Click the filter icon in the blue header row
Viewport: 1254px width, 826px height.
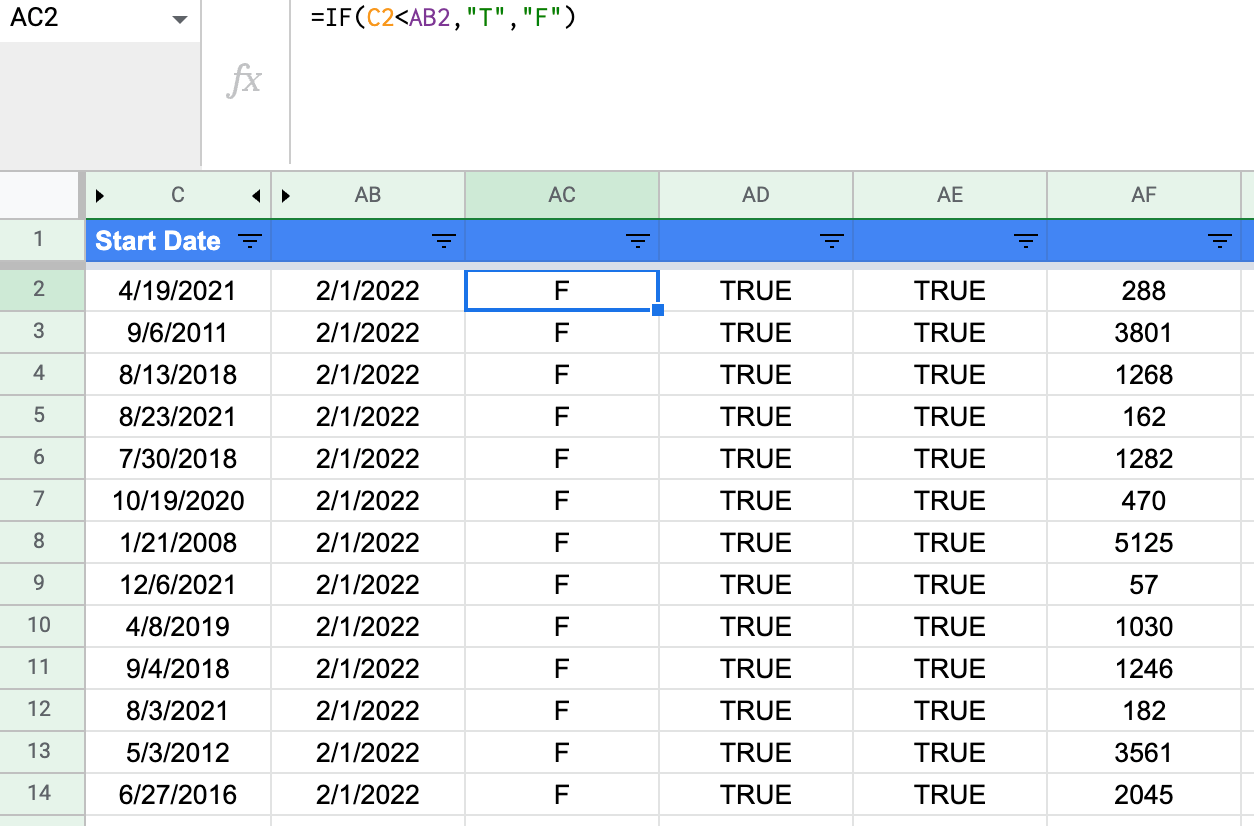point(250,241)
